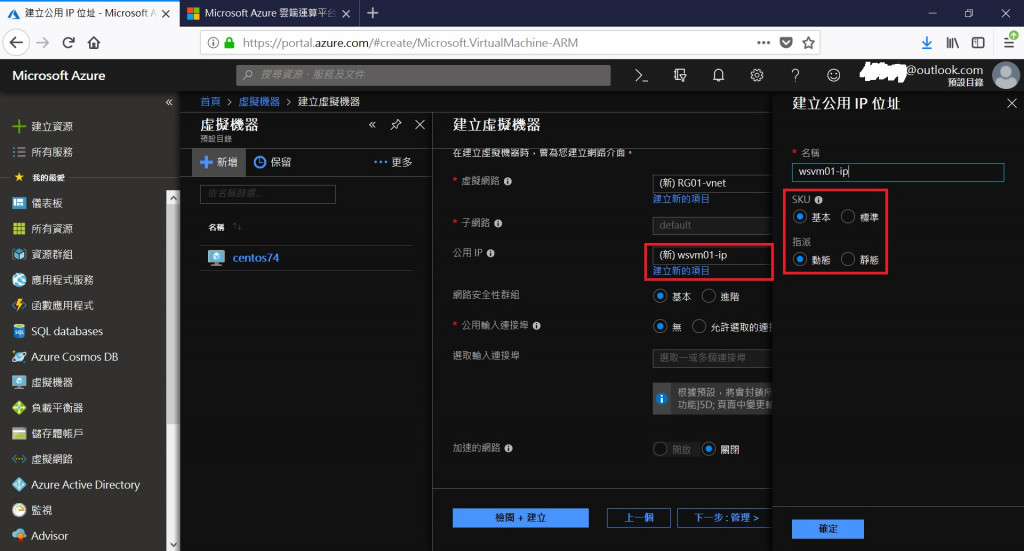
Task: Close the 建立公用 IP 位址 panel
Action: pyautogui.click(x=1012, y=103)
